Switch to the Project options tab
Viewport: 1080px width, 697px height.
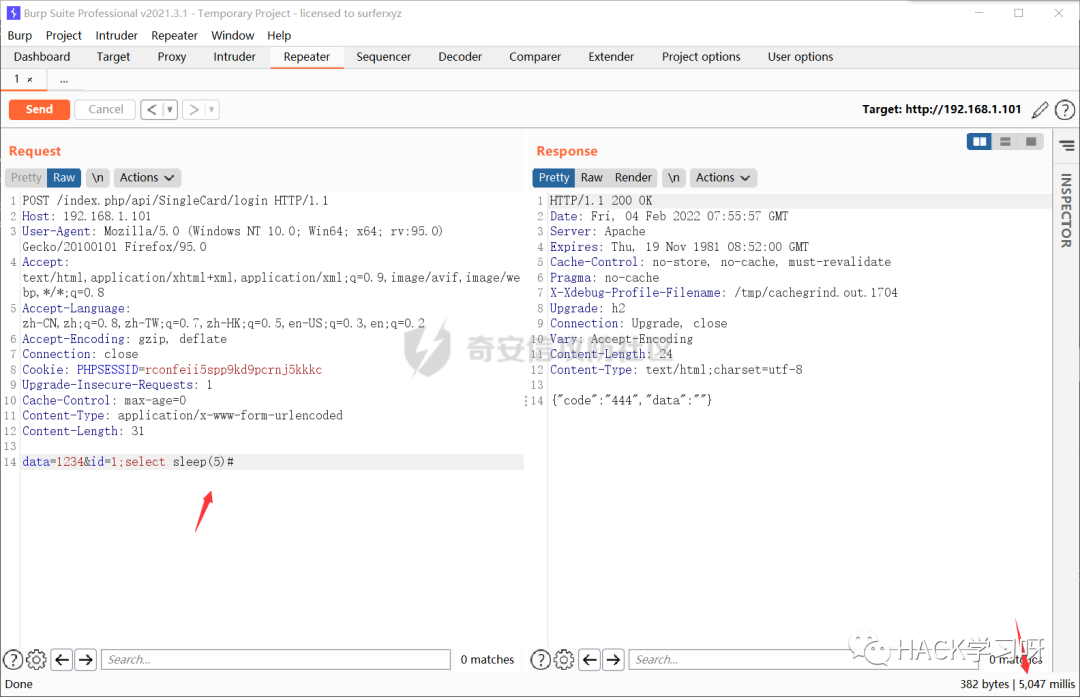click(701, 56)
